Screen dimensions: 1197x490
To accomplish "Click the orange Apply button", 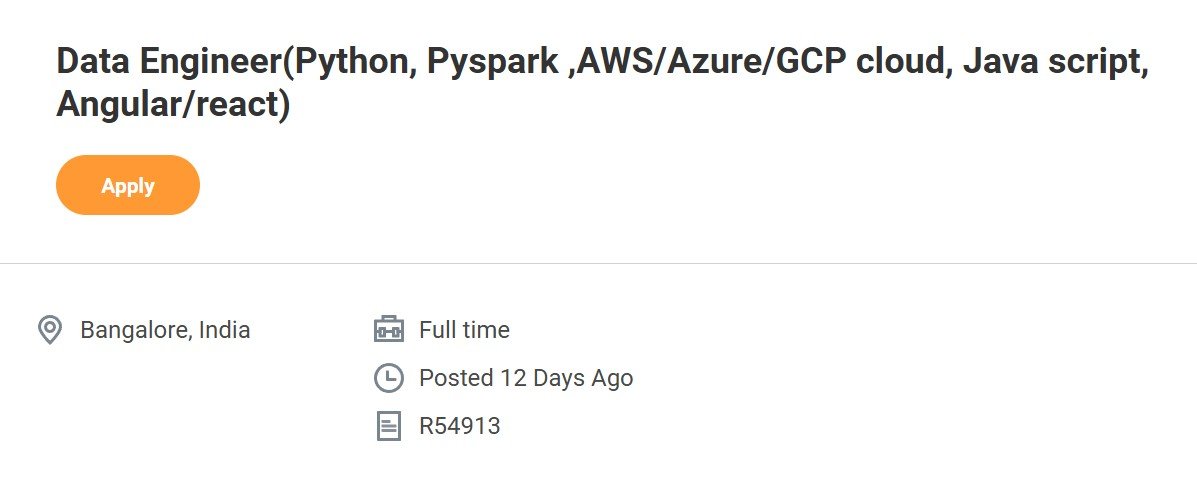I will tap(127, 185).
